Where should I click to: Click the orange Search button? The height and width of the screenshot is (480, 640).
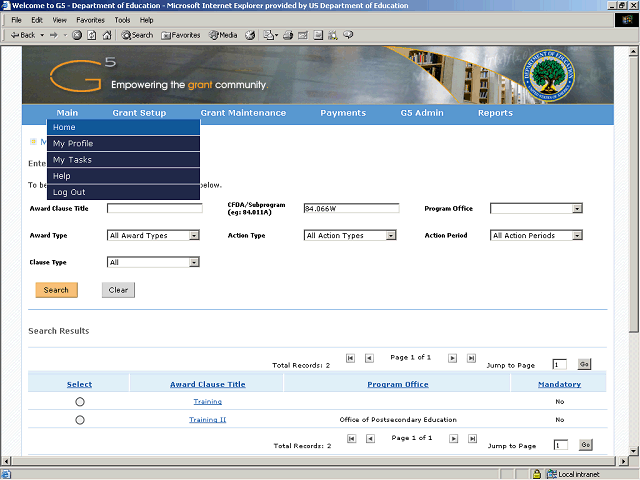click(x=56, y=290)
